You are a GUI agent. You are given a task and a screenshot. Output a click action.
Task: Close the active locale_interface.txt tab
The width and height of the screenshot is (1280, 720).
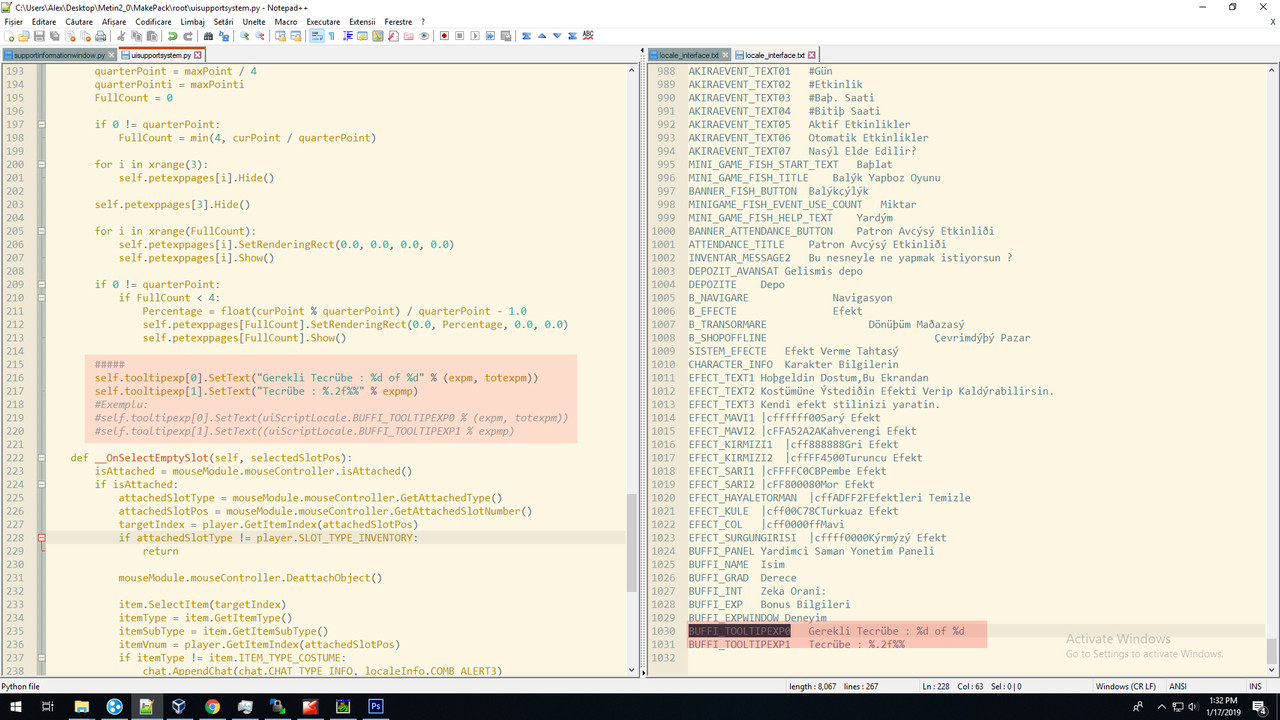[812, 55]
